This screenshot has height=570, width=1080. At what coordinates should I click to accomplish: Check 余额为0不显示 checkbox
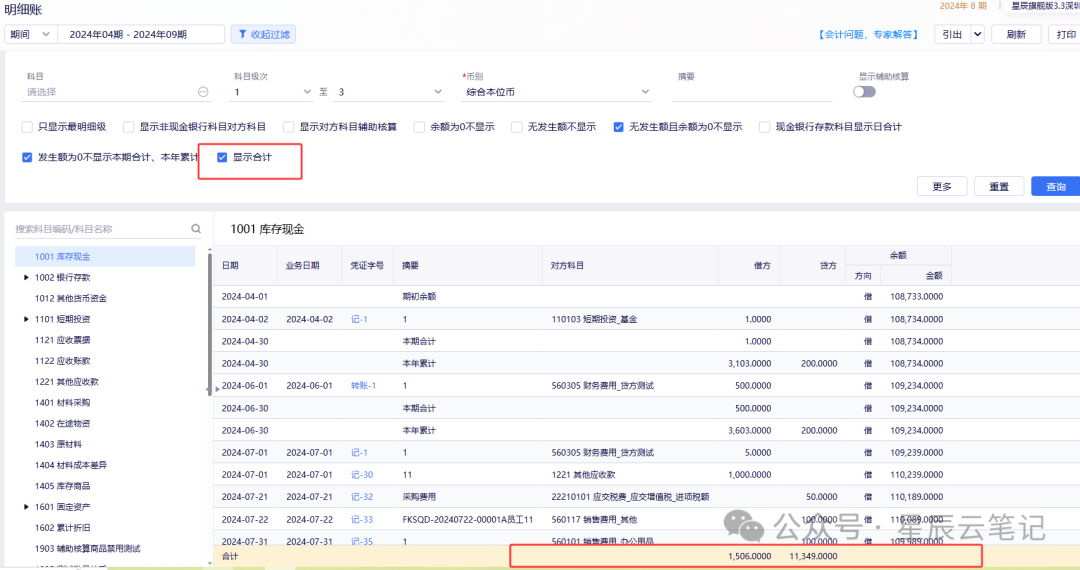[419, 127]
